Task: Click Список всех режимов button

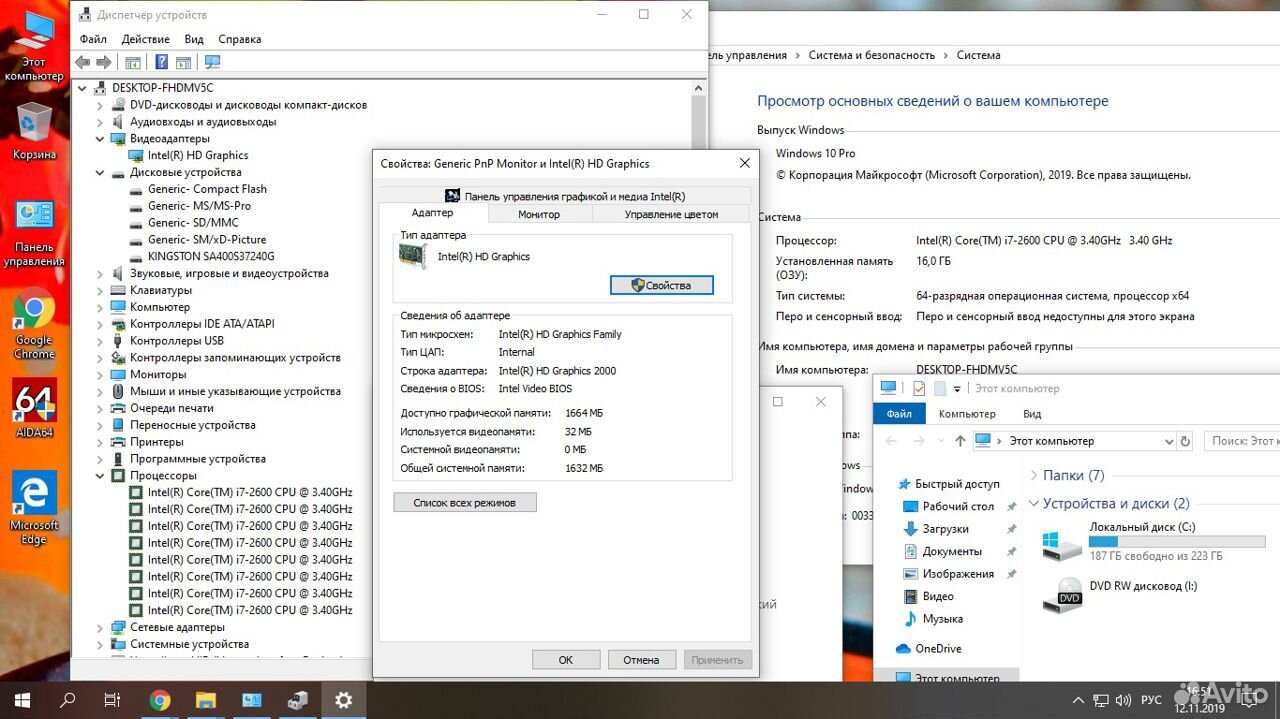Action: [x=465, y=502]
